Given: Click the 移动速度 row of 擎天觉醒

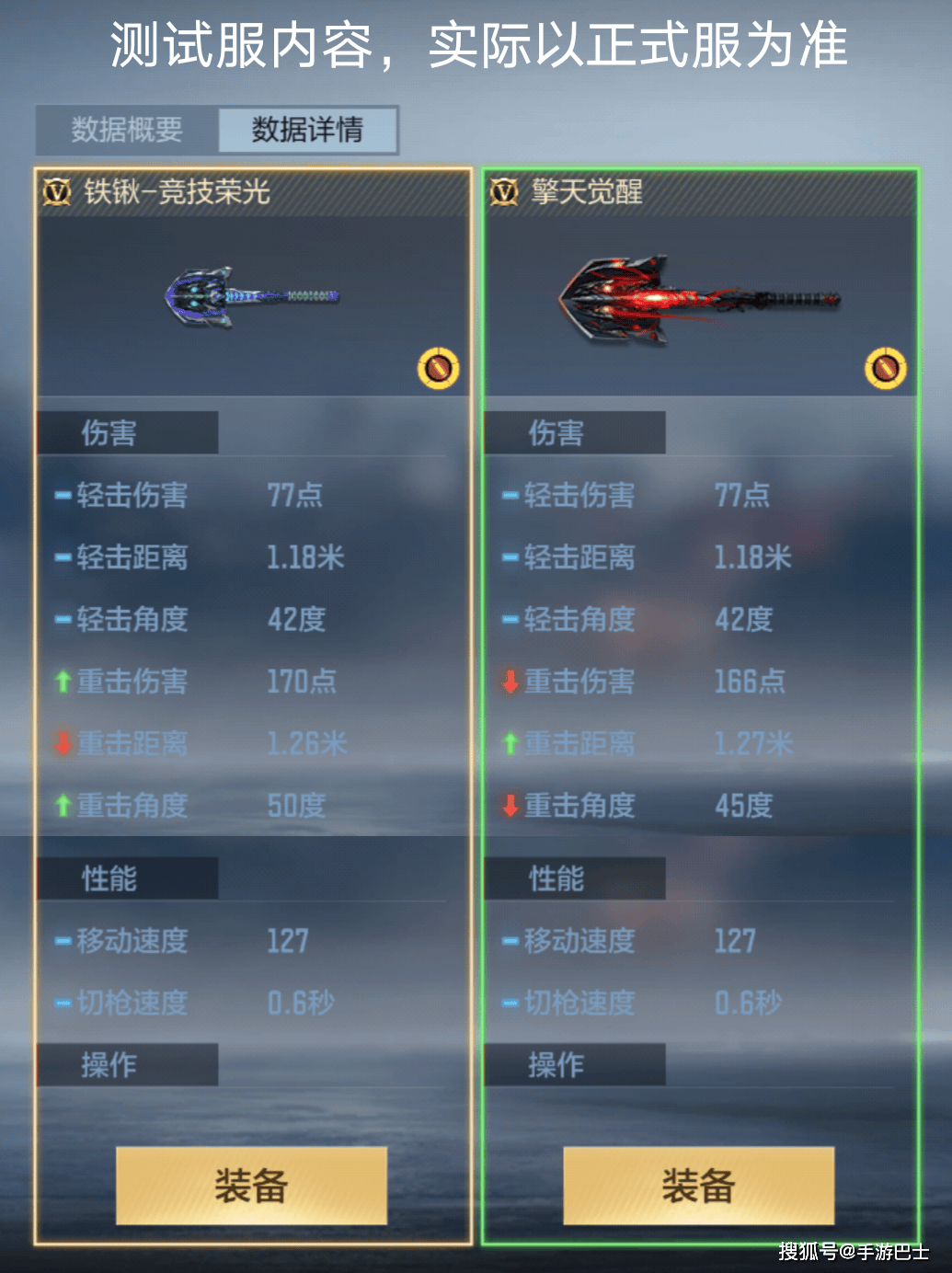Looking at the screenshot, I should pos(697,941).
